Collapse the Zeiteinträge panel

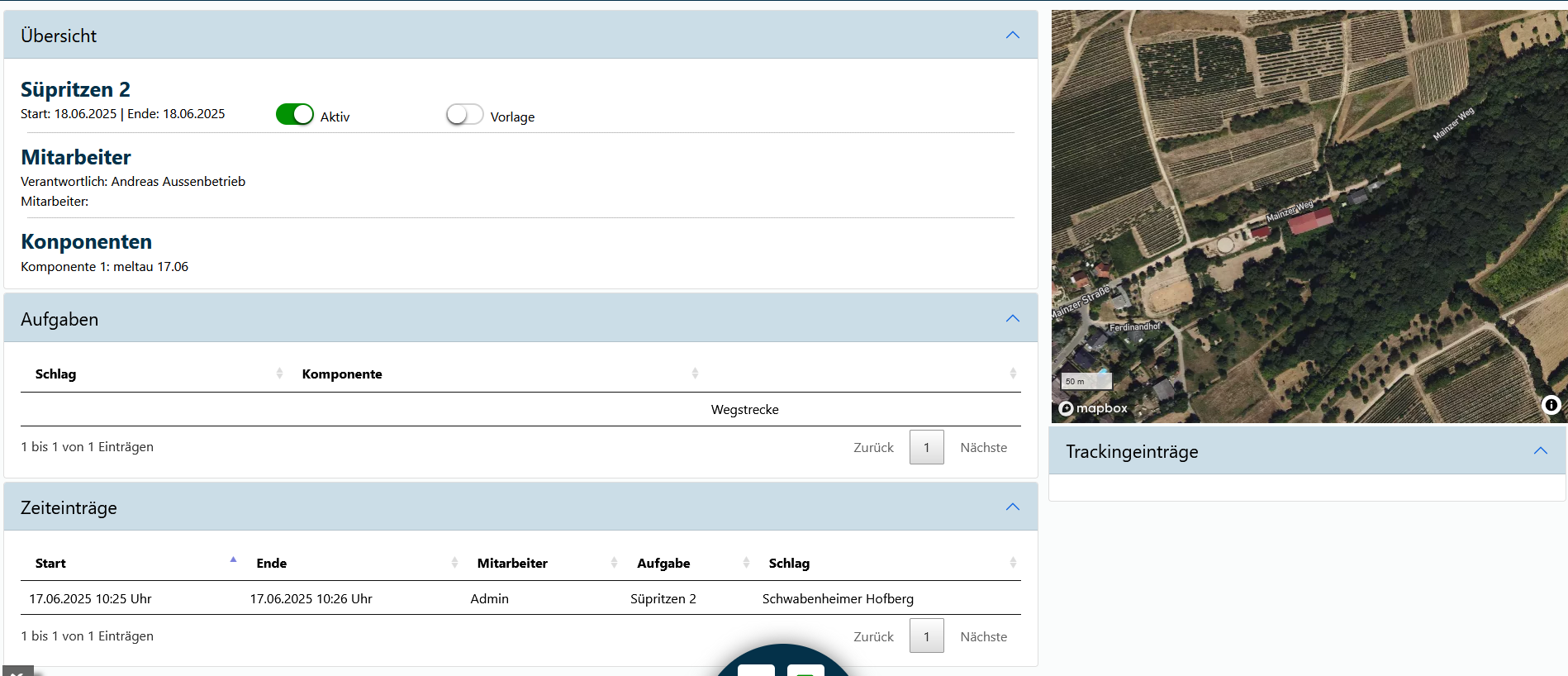[1012, 507]
